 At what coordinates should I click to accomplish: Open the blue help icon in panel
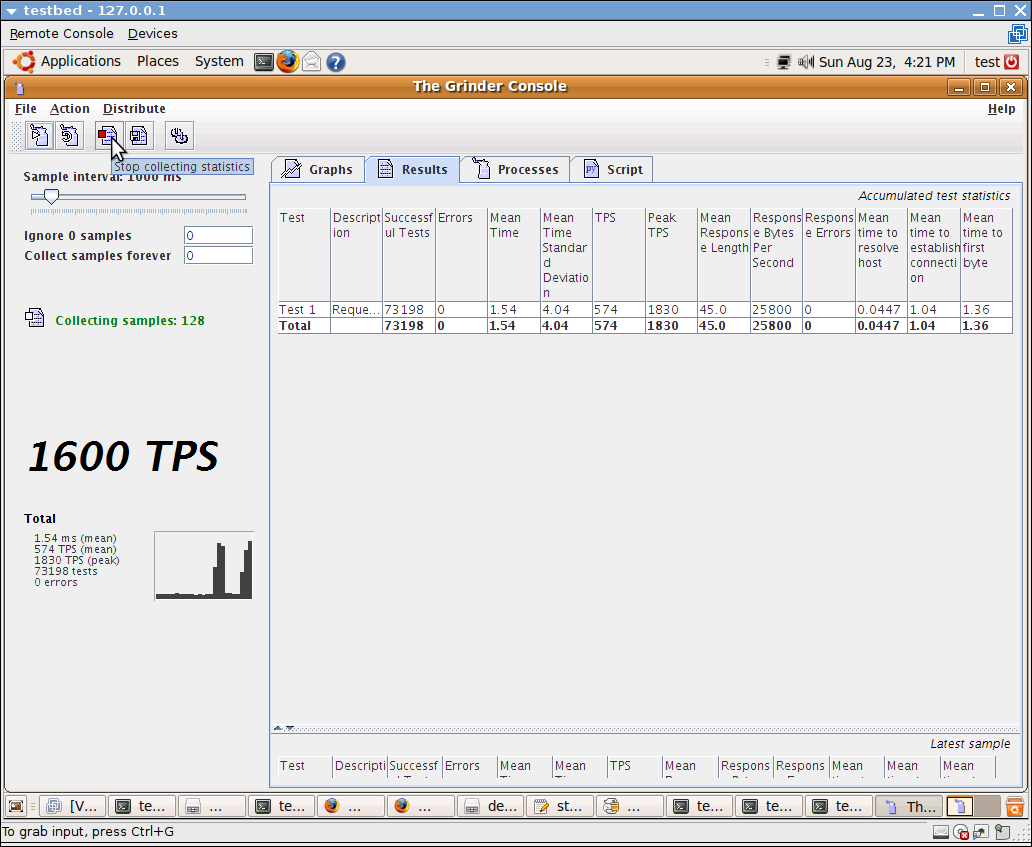(336, 62)
